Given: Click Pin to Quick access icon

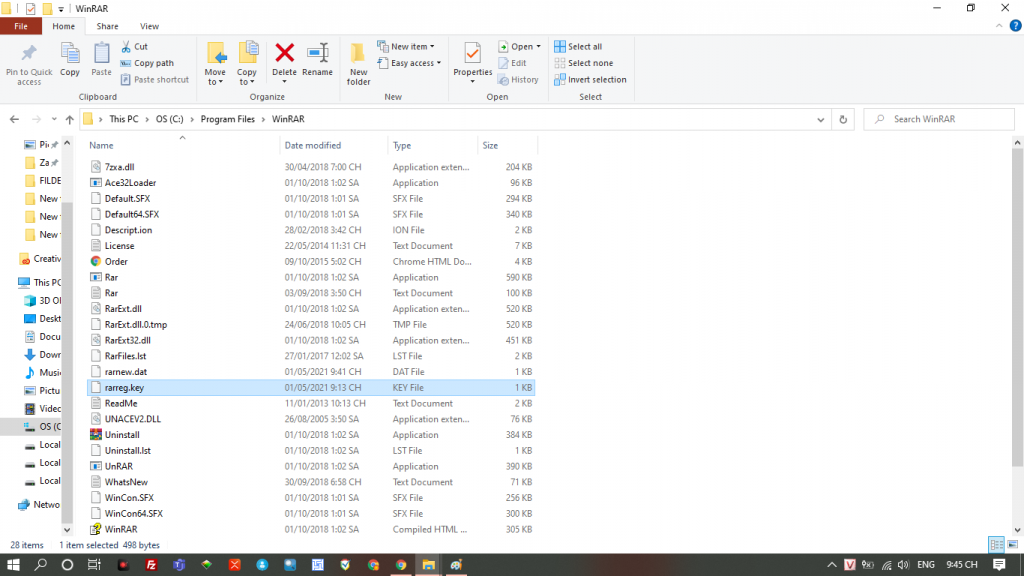Looking at the screenshot, I should pyautogui.click(x=29, y=63).
